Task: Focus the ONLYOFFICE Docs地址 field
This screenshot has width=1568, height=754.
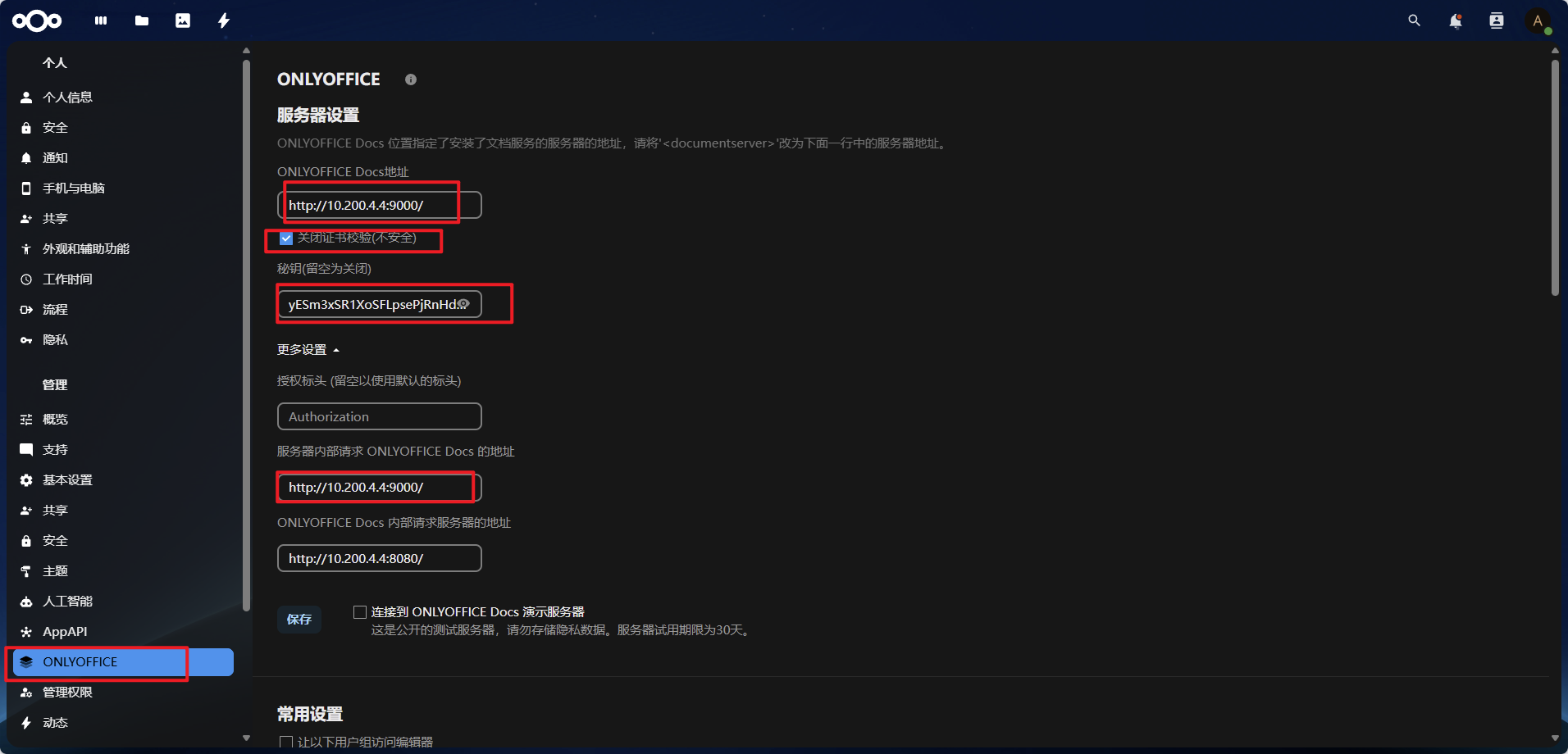Action: (380, 205)
